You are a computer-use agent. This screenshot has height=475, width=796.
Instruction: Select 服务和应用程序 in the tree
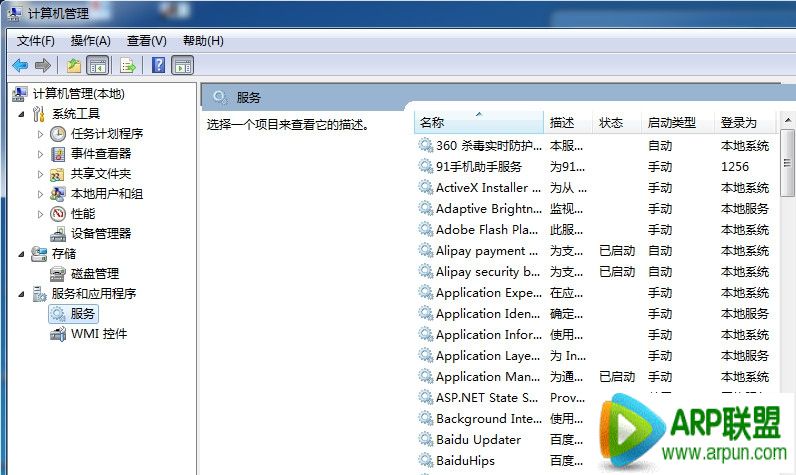93,294
